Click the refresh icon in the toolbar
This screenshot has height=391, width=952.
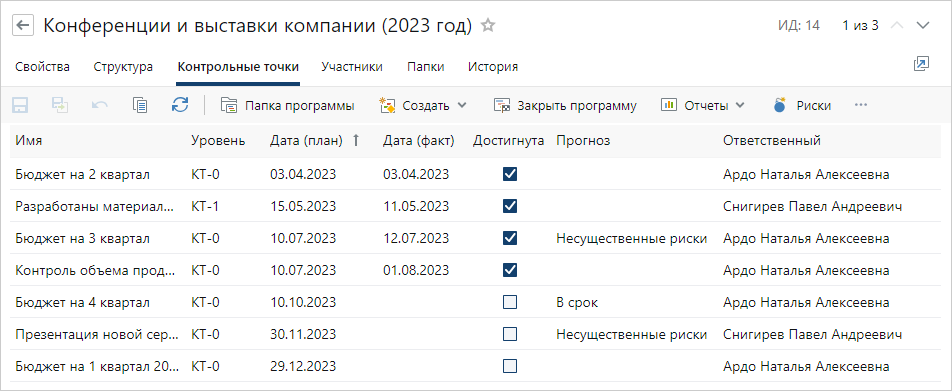pos(180,105)
